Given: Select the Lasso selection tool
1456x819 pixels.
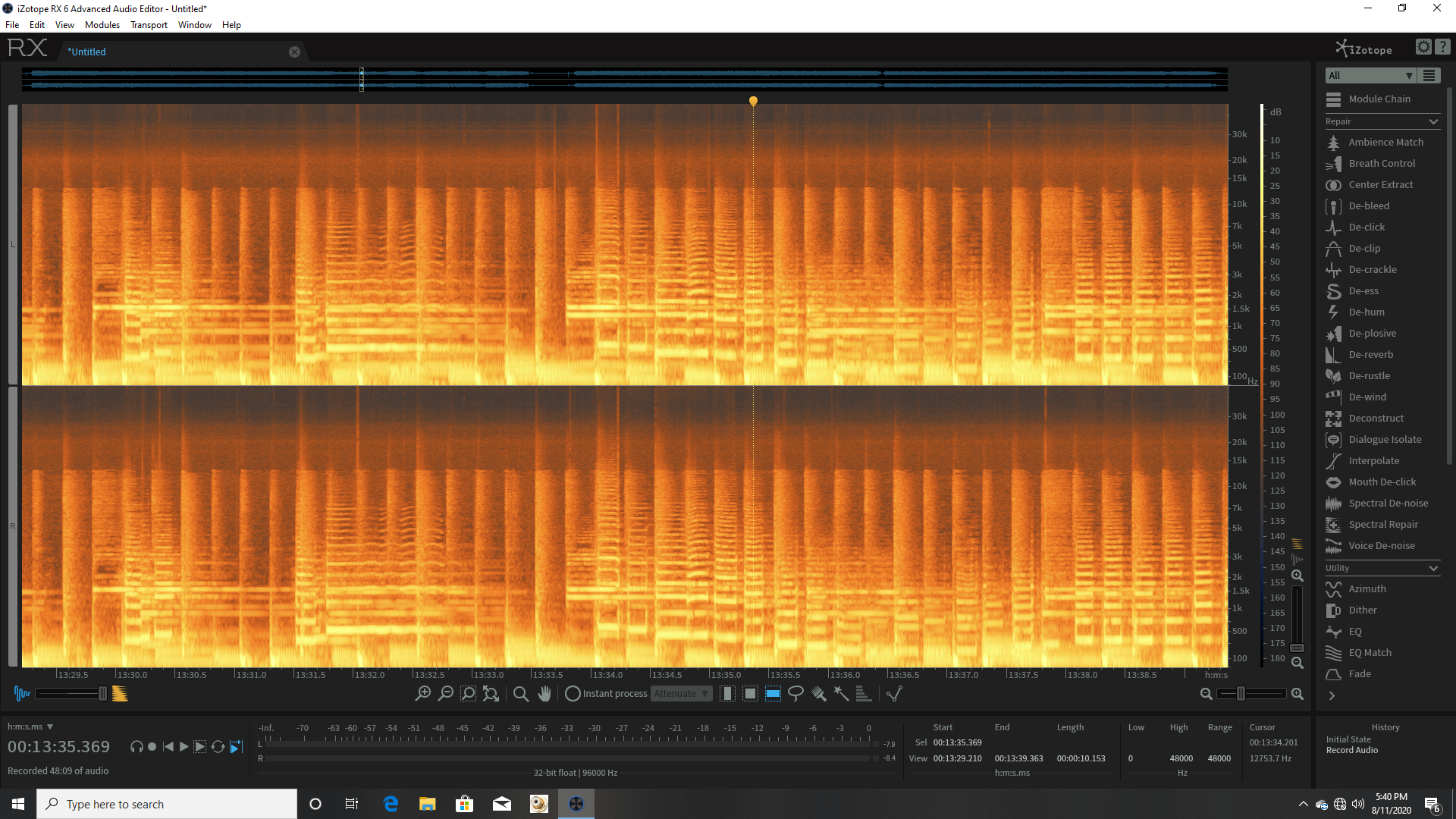Looking at the screenshot, I should (795, 693).
